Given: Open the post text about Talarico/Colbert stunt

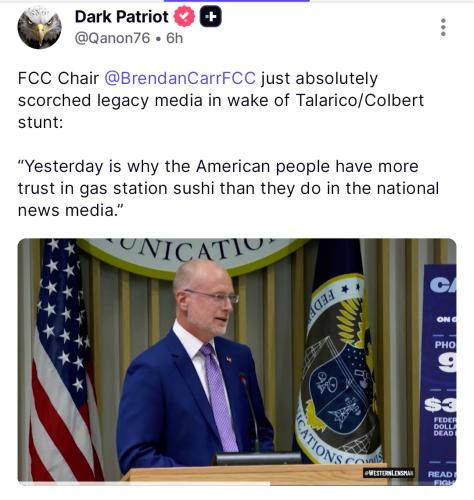Looking at the screenshot, I should click(x=221, y=100).
